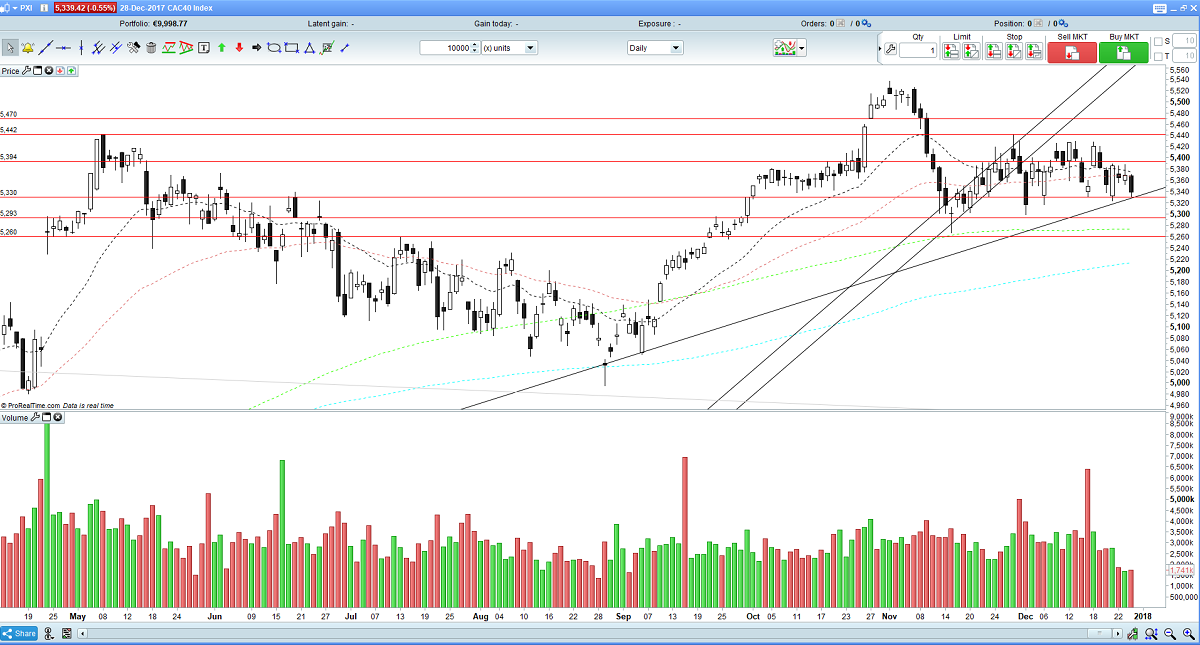Image resolution: width=1200 pixels, height=645 pixels.
Task: Click the third Stop order icon
Action: tap(1035, 51)
